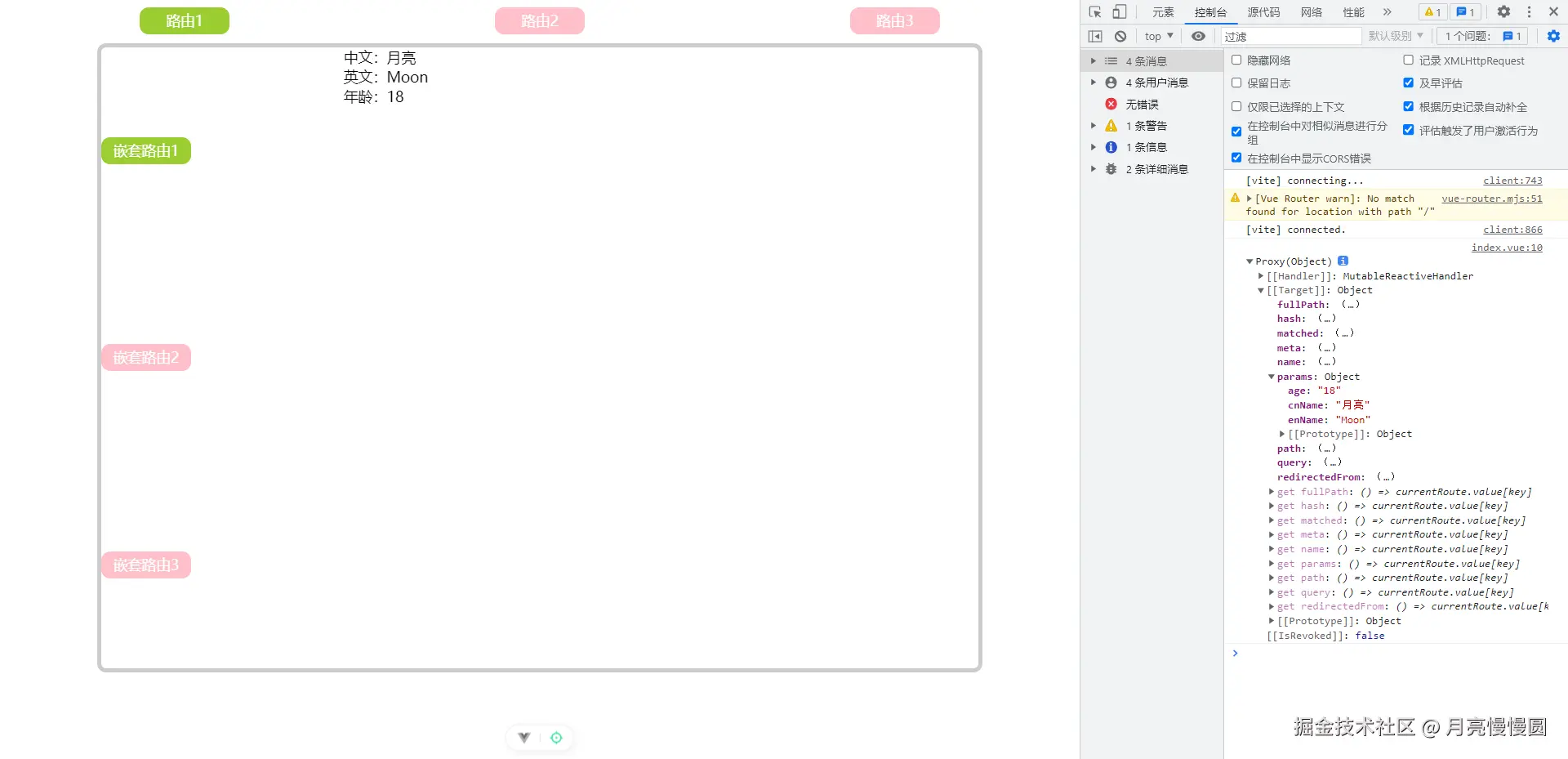Image resolution: width=1568 pixels, height=759 pixels.
Task: Click the 嵌套路由1 button
Action: (146, 151)
